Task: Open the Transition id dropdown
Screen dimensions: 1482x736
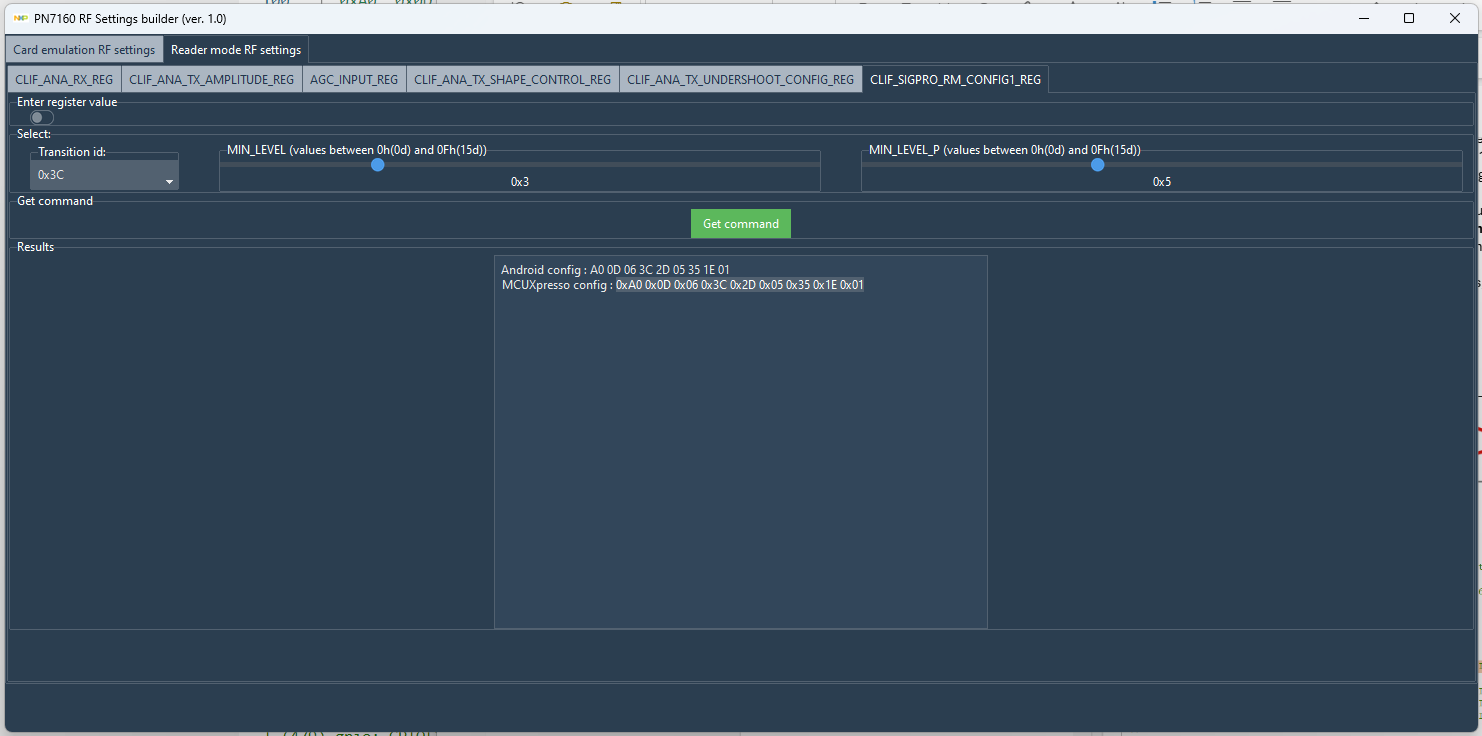Action: point(104,175)
